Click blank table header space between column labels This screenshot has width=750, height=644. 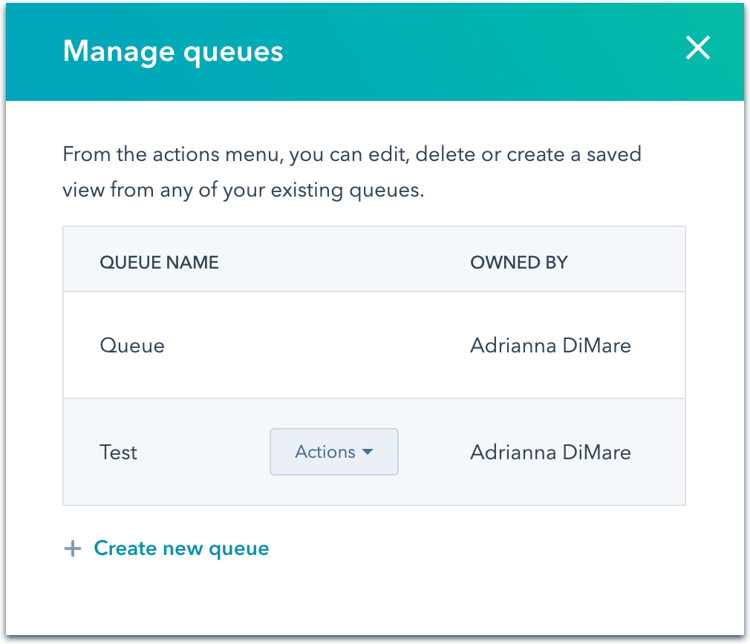point(340,263)
